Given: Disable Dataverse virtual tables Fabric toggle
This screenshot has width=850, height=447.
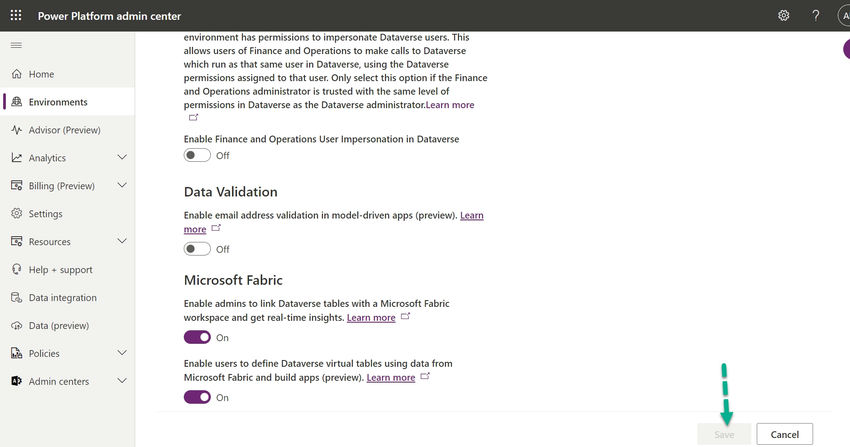Looking at the screenshot, I should coord(197,397).
